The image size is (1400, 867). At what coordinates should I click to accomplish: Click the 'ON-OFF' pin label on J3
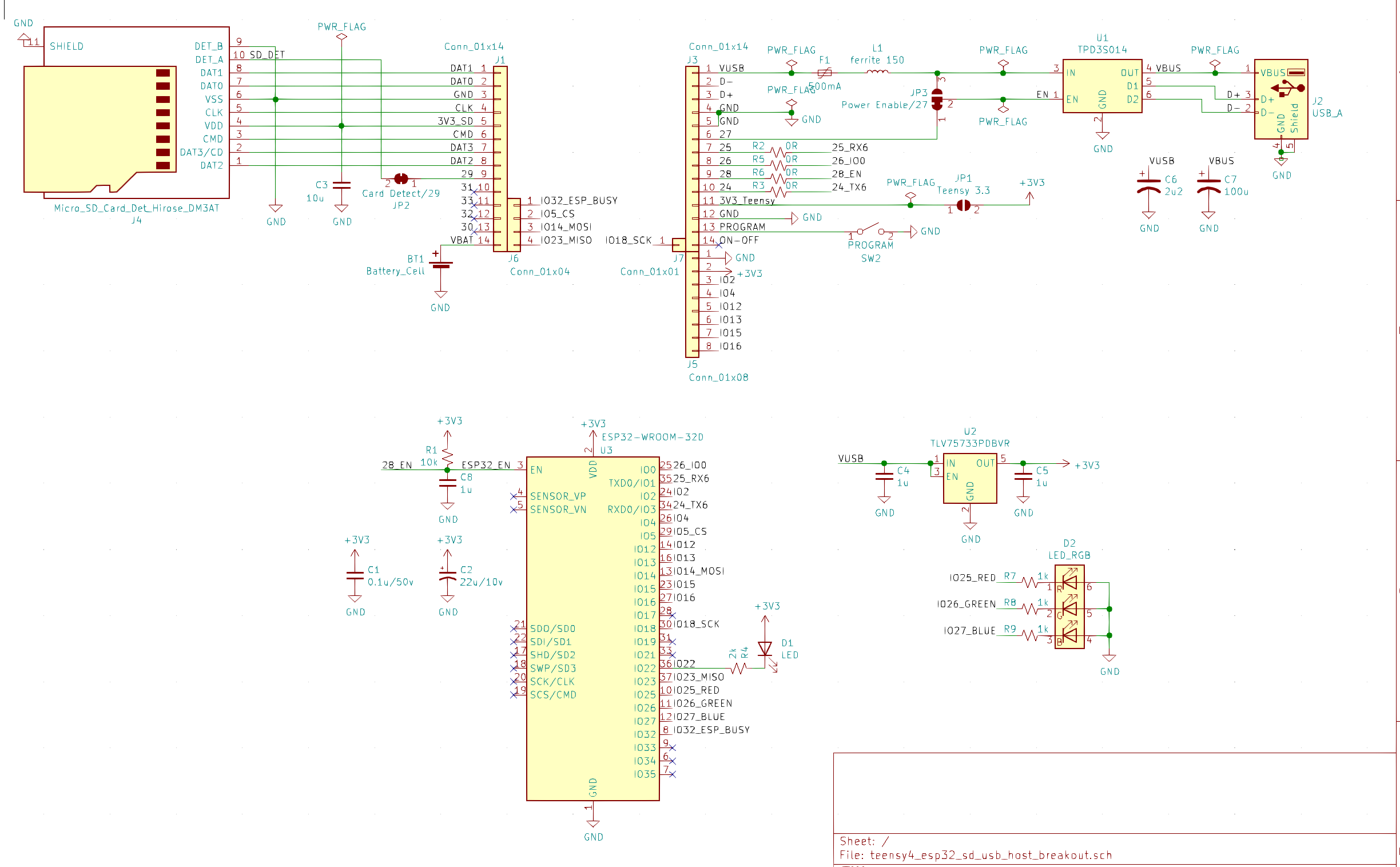click(x=739, y=240)
